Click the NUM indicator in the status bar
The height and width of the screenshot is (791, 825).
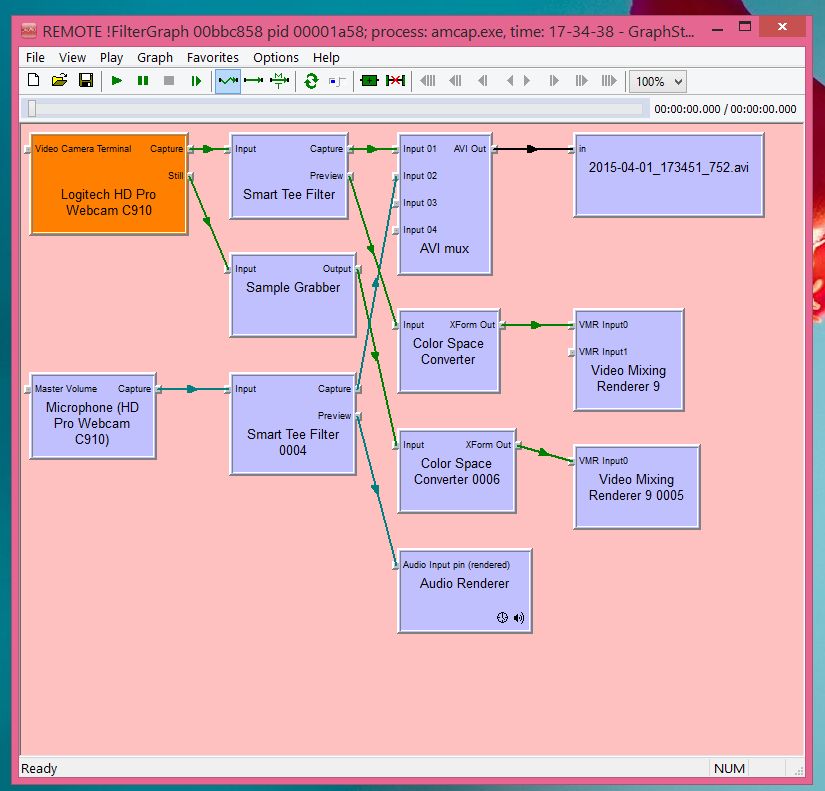pyautogui.click(x=729, y=768)
